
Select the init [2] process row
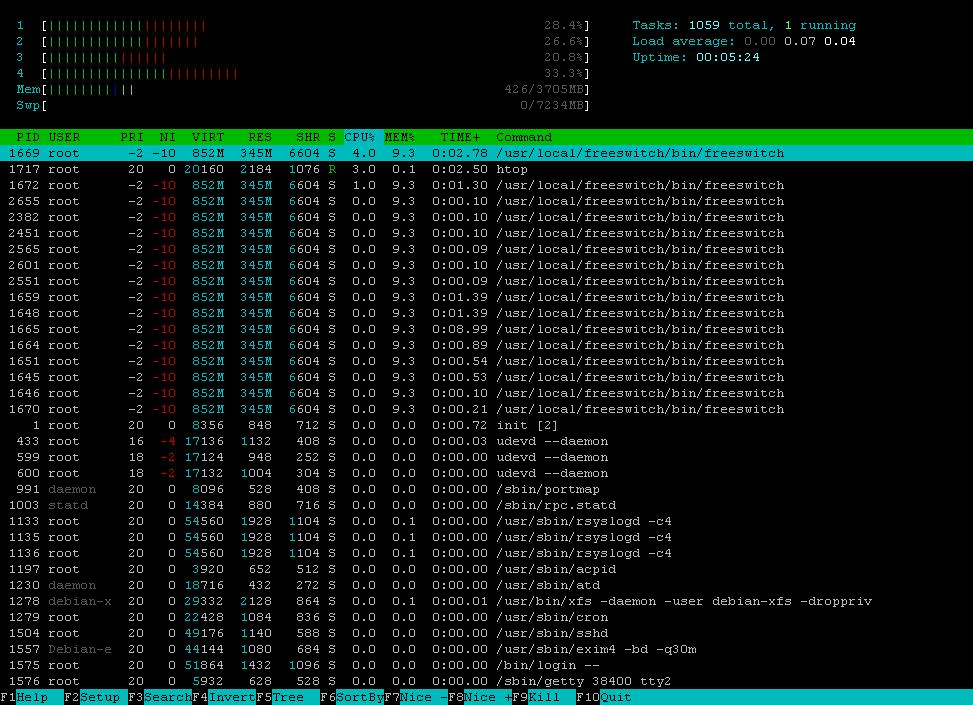[486, 426]
